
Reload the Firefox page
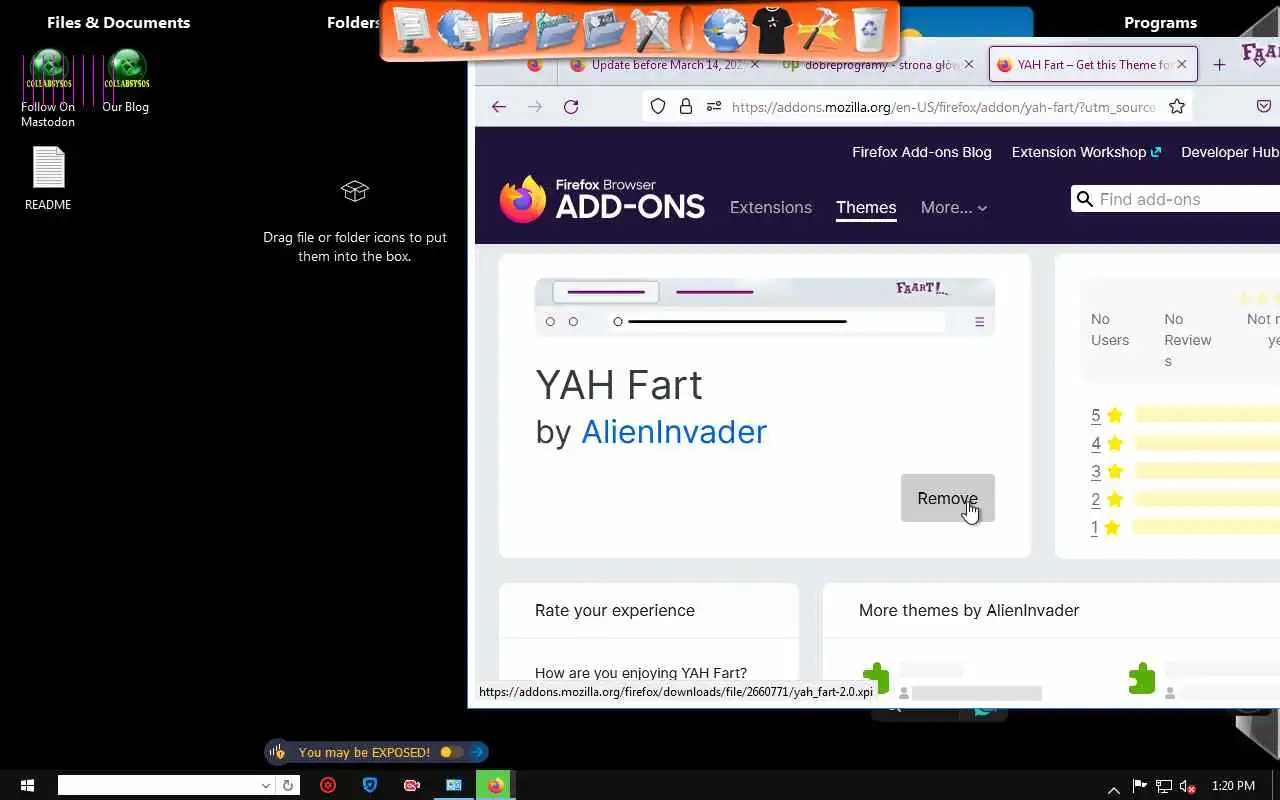coord(571,107)
